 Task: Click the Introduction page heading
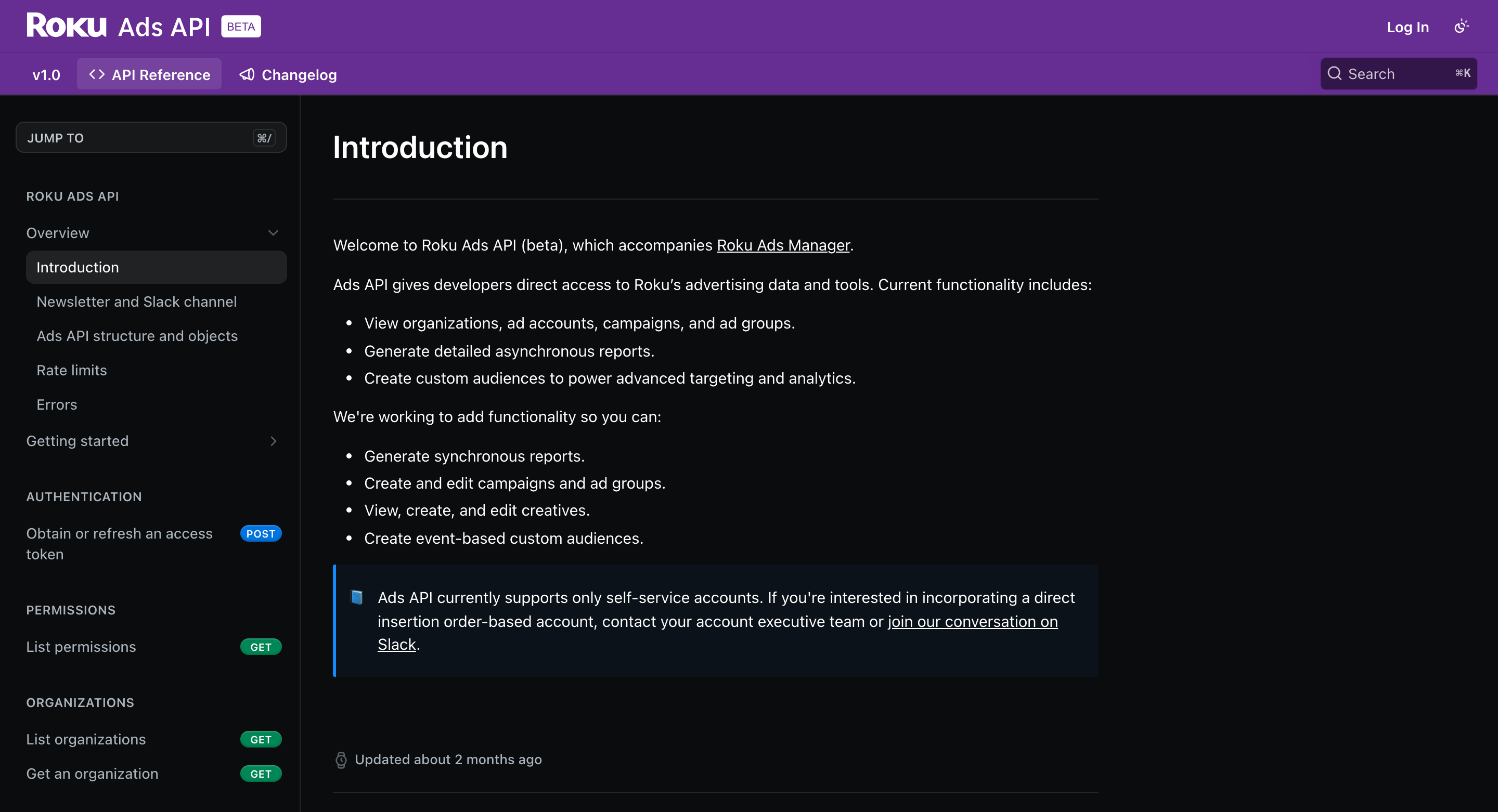click(420, 148)
